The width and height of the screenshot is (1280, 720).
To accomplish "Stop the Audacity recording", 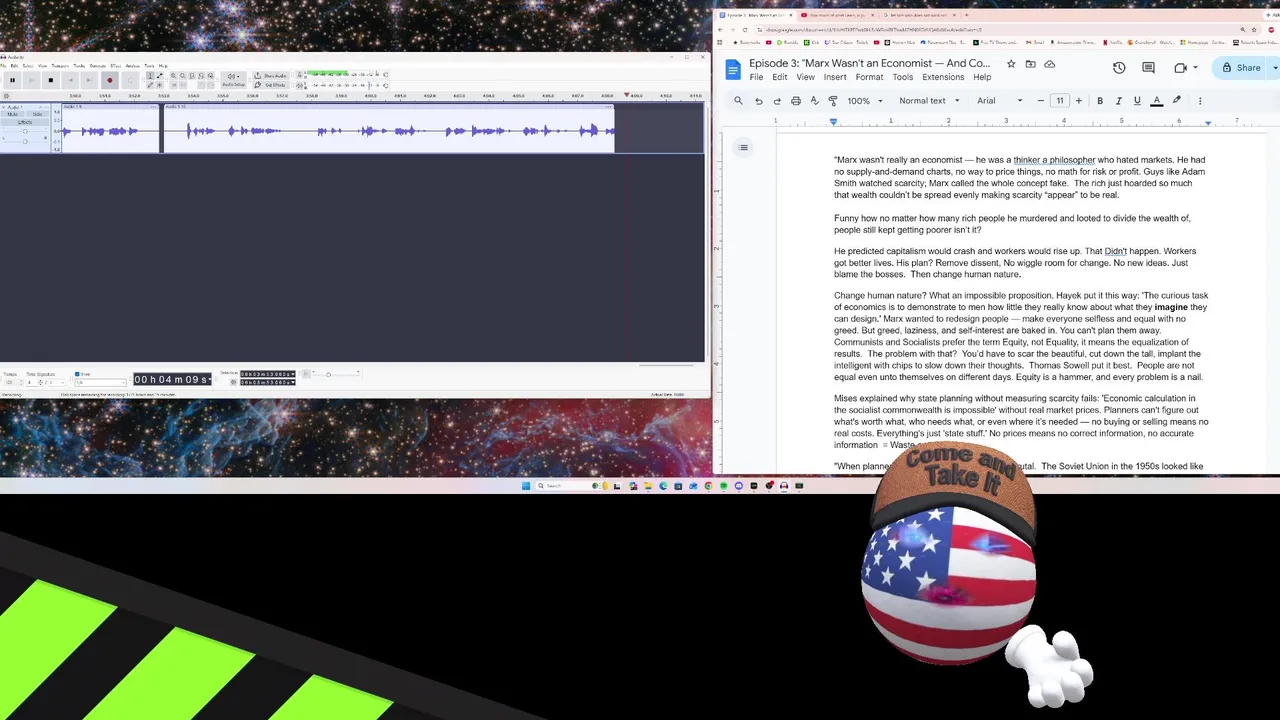I will coord(50,80).
